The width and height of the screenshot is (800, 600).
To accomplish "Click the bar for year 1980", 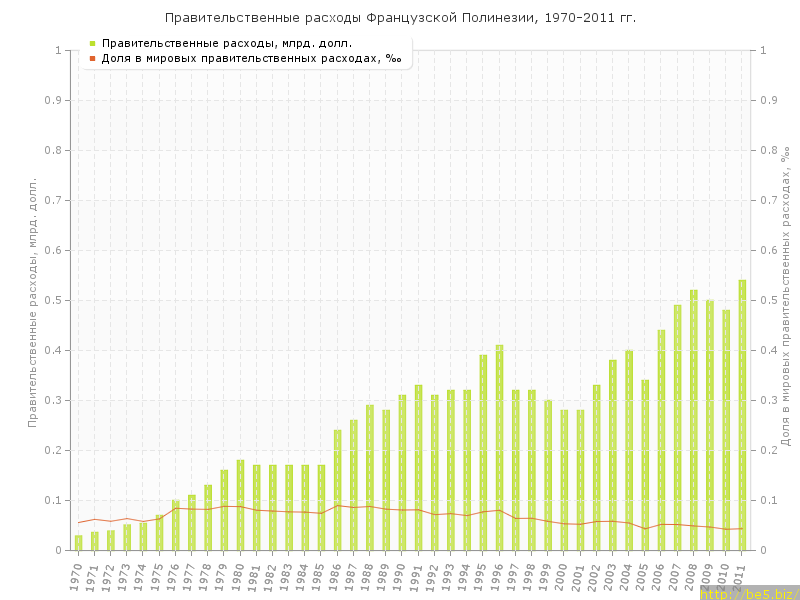I will click(240, 505).
